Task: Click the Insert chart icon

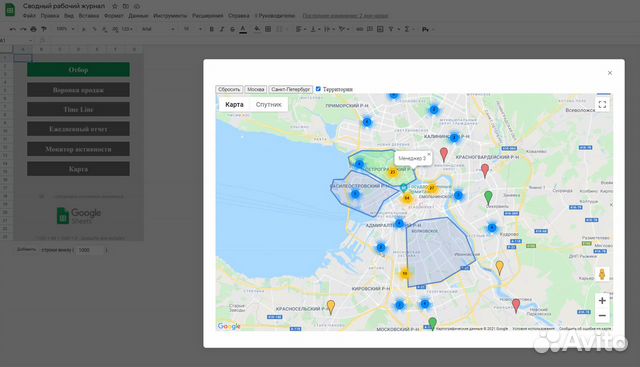Action: coord(380,29)
